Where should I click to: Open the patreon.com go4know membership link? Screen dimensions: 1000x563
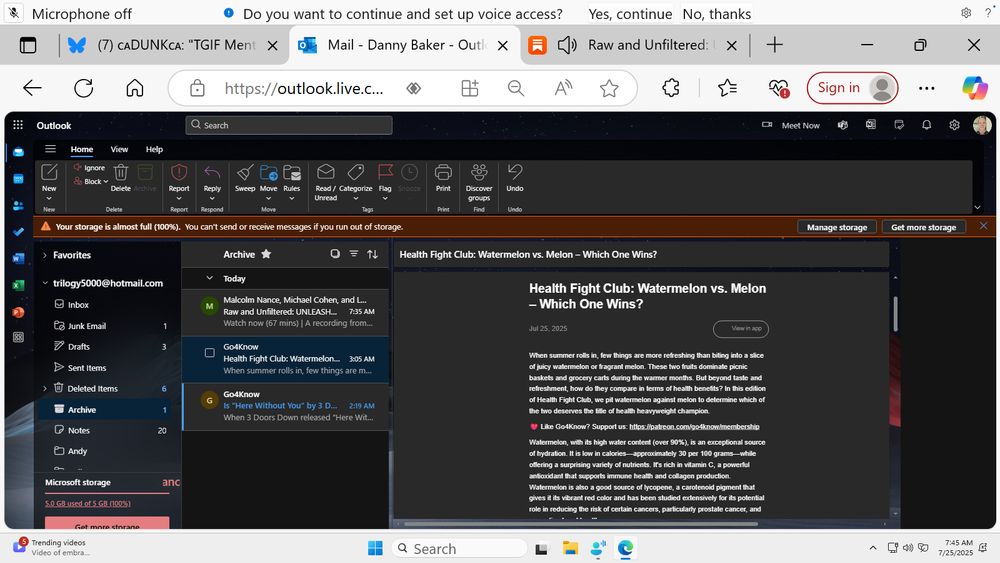694,427
